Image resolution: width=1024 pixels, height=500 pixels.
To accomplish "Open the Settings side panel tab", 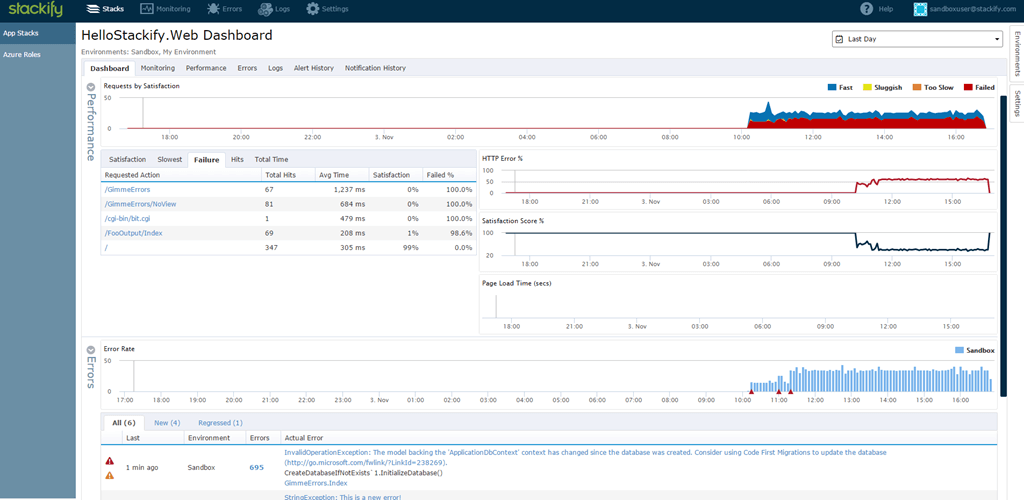I will coord(1016,103).
